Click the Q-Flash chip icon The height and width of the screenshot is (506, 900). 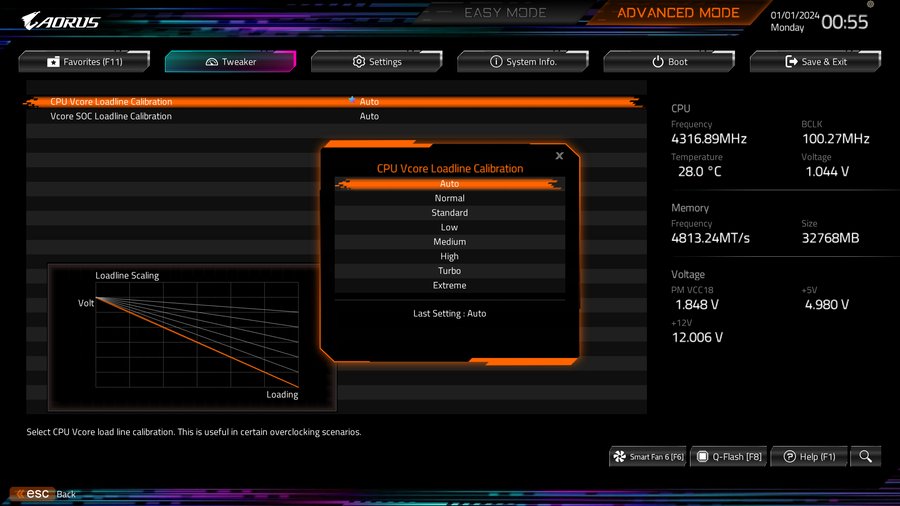pyautogui.click(x=703, y=457)
